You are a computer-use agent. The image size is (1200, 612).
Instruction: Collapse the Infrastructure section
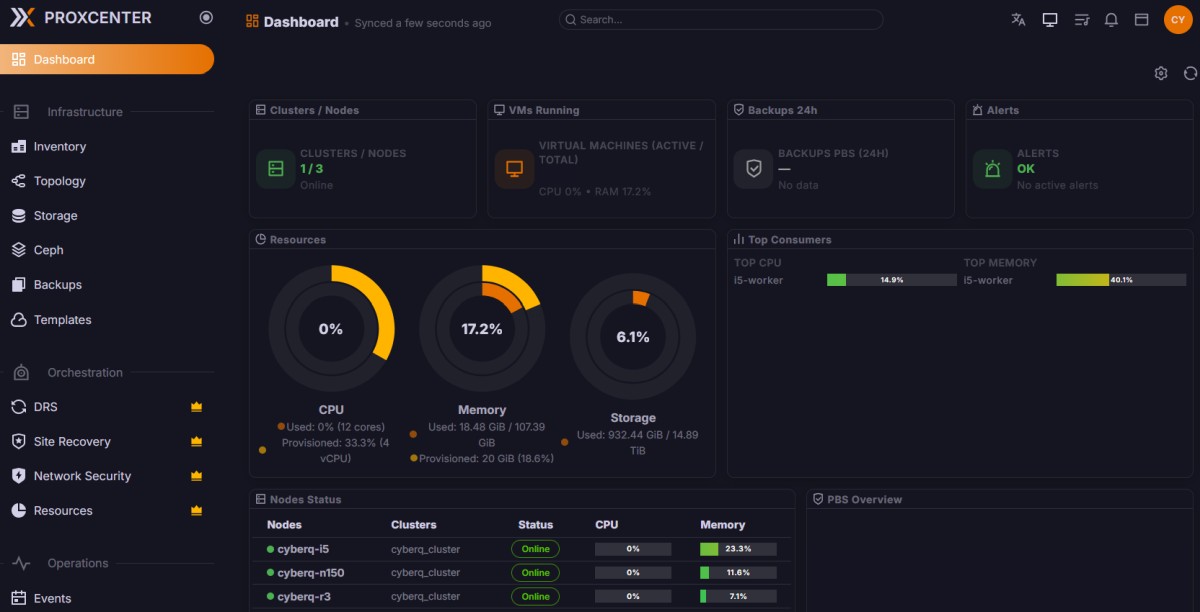click(x=85, y=112)
